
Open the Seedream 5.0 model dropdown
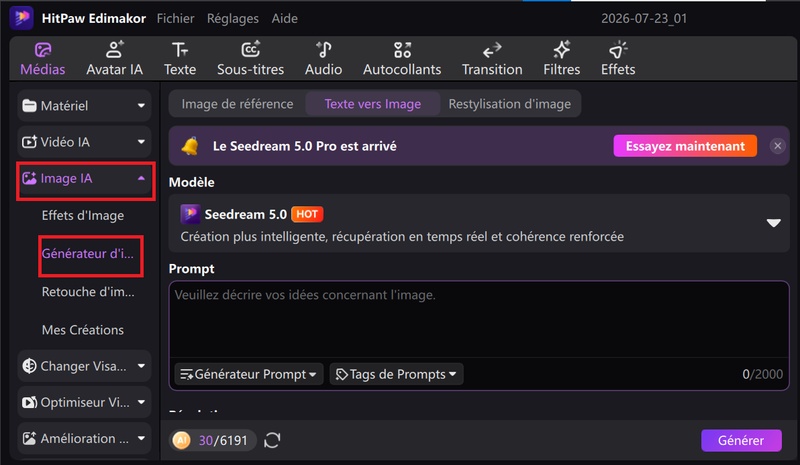773,223
